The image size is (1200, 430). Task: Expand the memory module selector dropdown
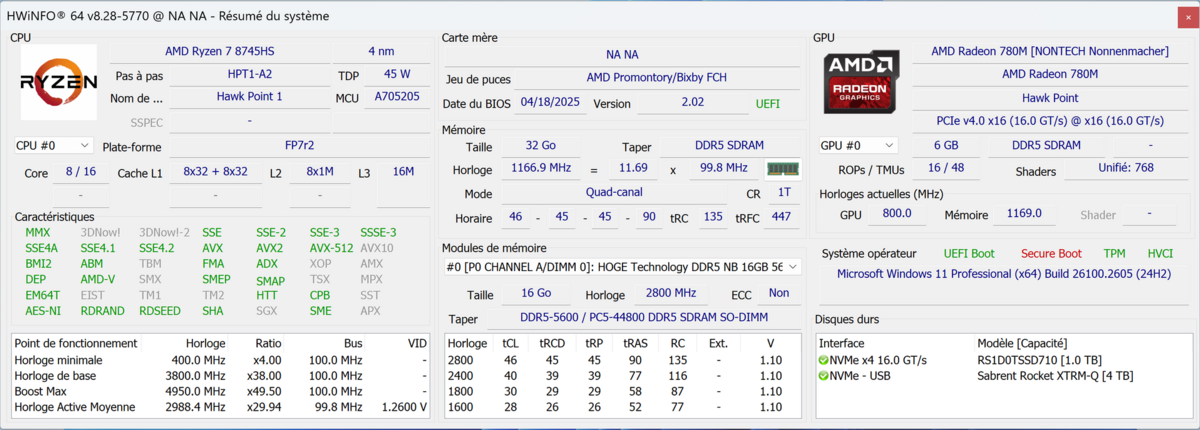tap(621, 266)
